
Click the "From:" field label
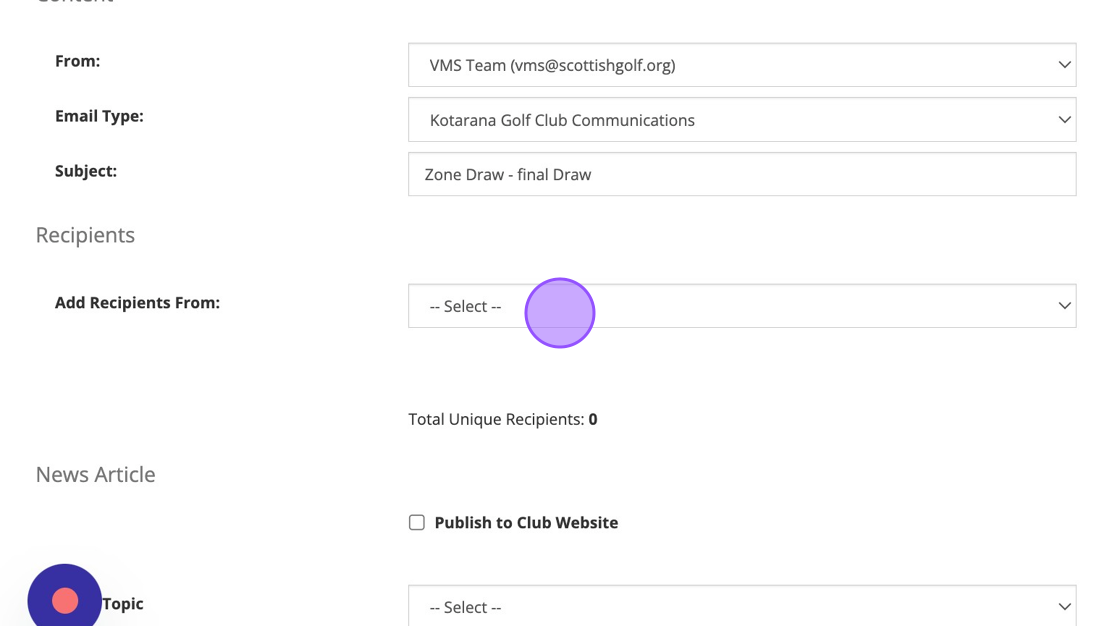pyautogui.click(x=77, y=61)
